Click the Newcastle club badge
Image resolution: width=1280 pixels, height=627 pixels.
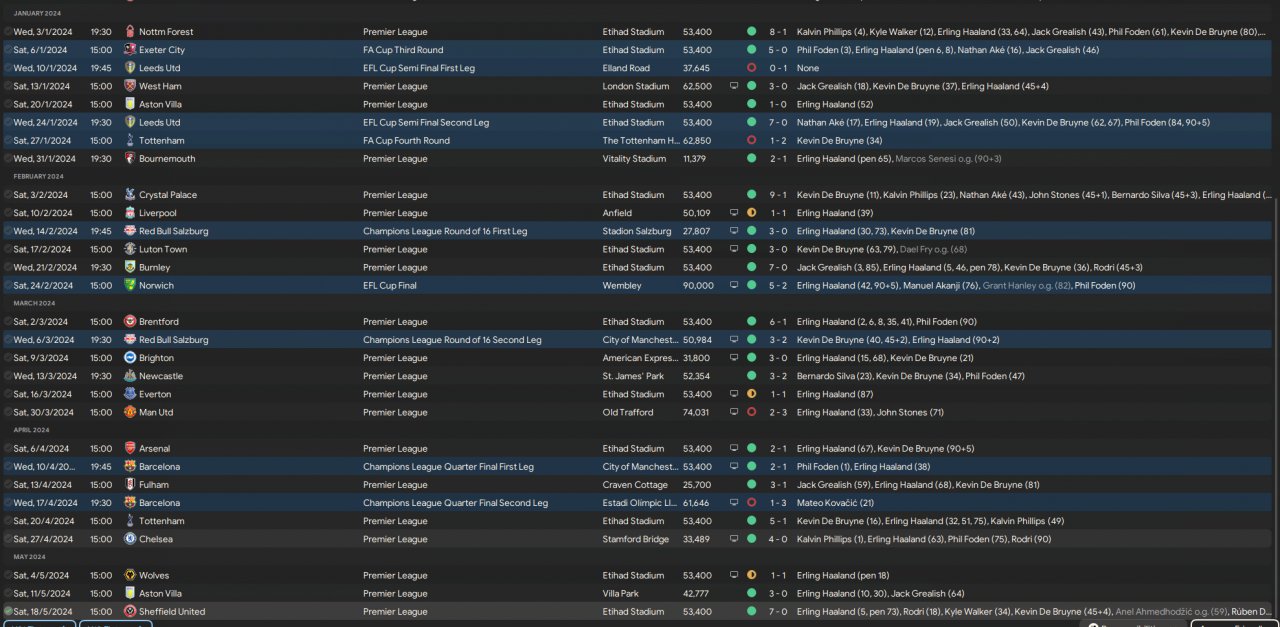coord(130,376)
